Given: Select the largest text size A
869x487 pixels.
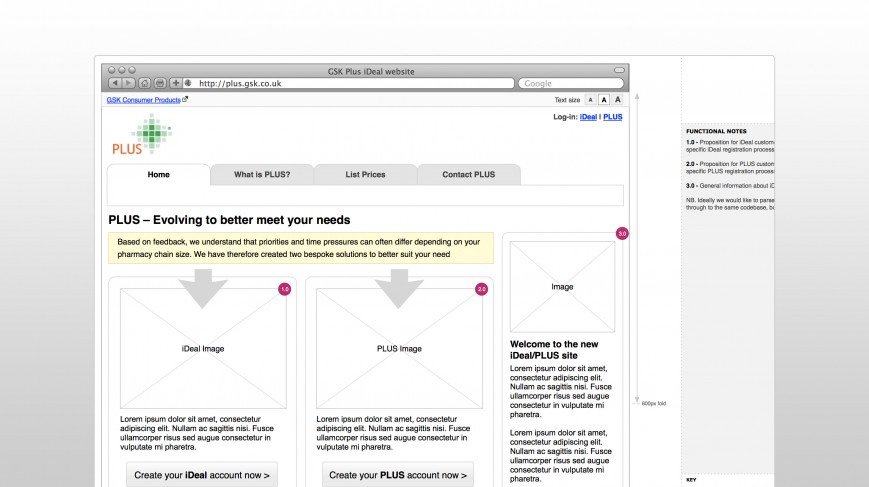Looking at the screenshot, I should pos(617,100).
